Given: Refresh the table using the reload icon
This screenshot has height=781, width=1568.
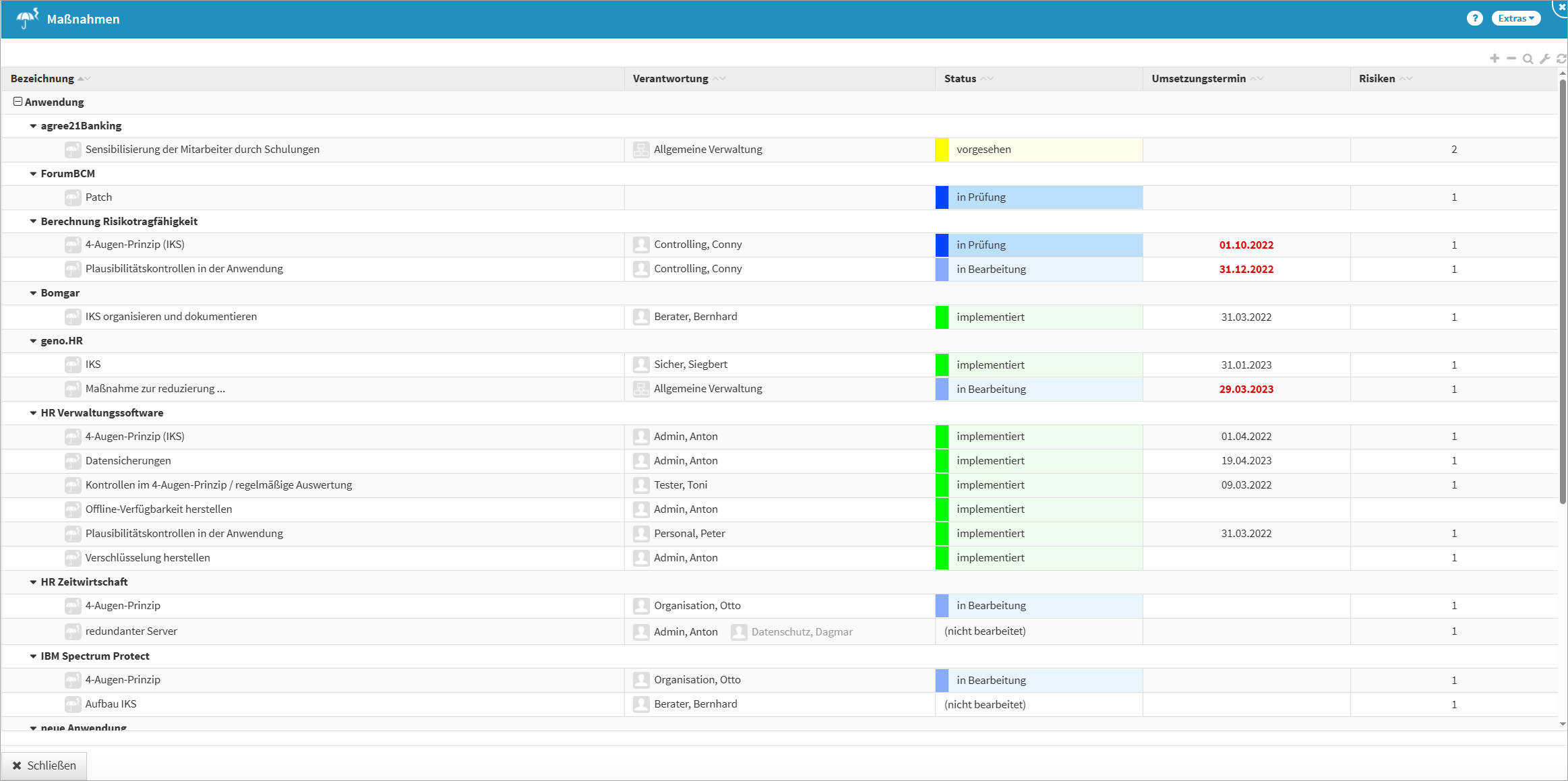Looking at the screenshot, I should pyautogui.click(x=1561, y=59).
